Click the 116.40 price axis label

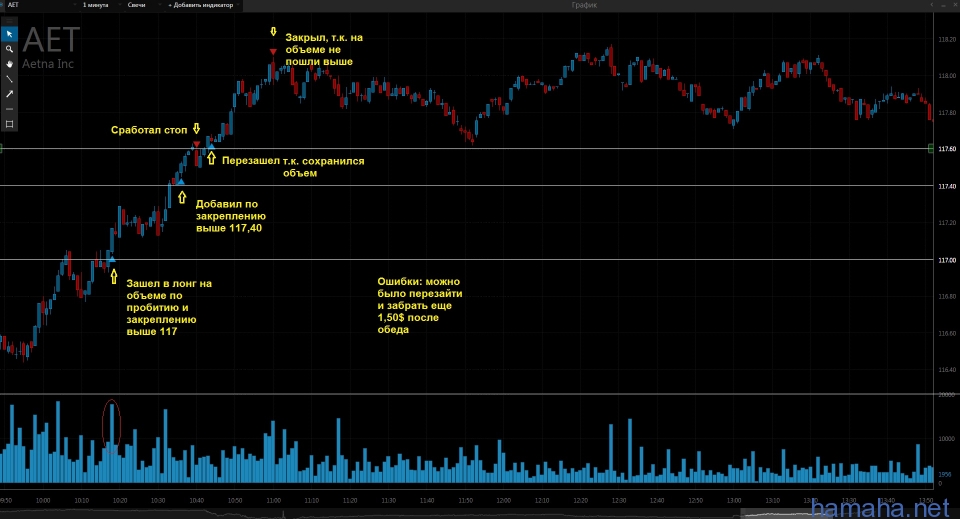click(x=947, y=370)
